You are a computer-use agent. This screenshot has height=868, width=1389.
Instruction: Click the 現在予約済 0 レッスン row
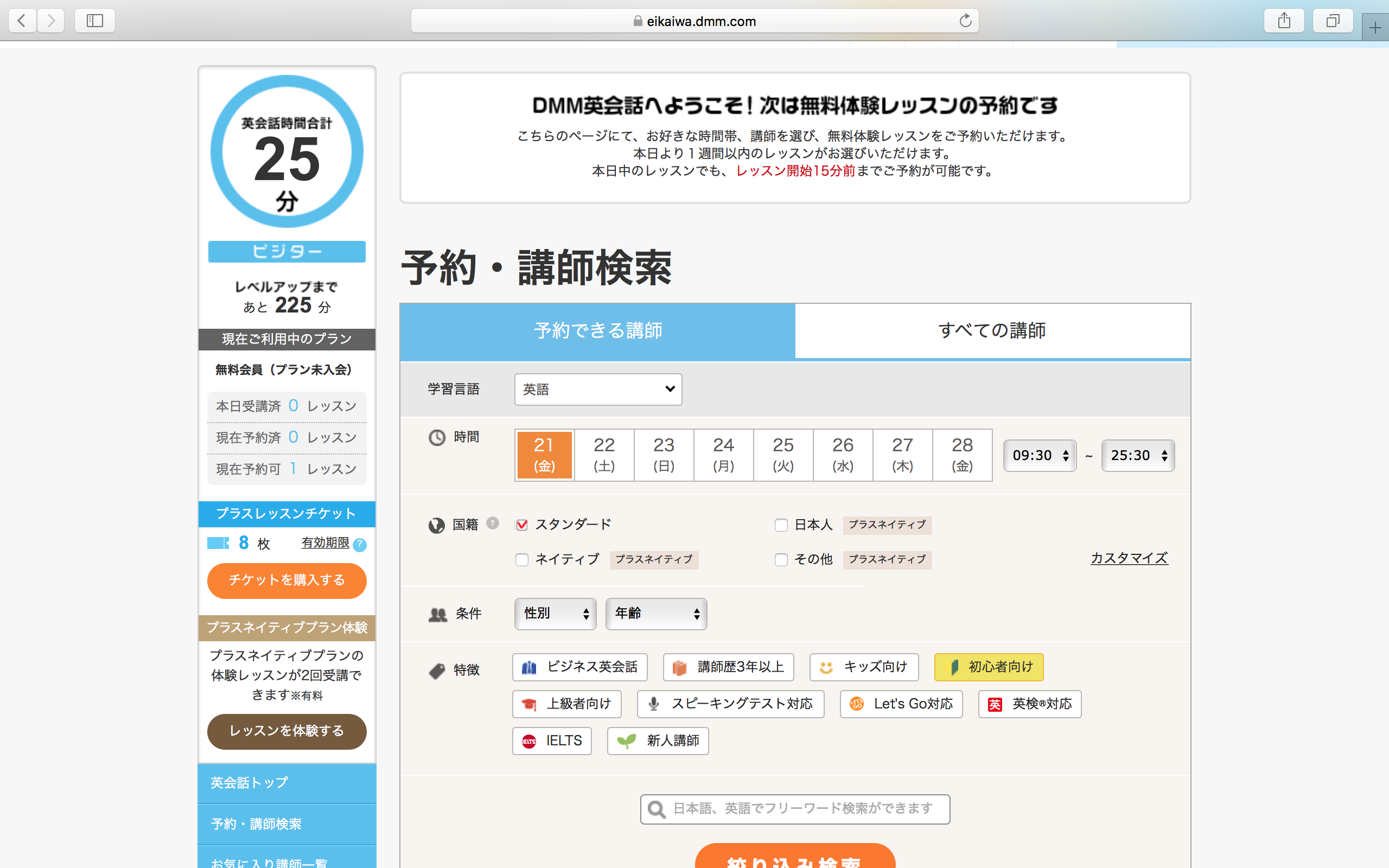287,438
